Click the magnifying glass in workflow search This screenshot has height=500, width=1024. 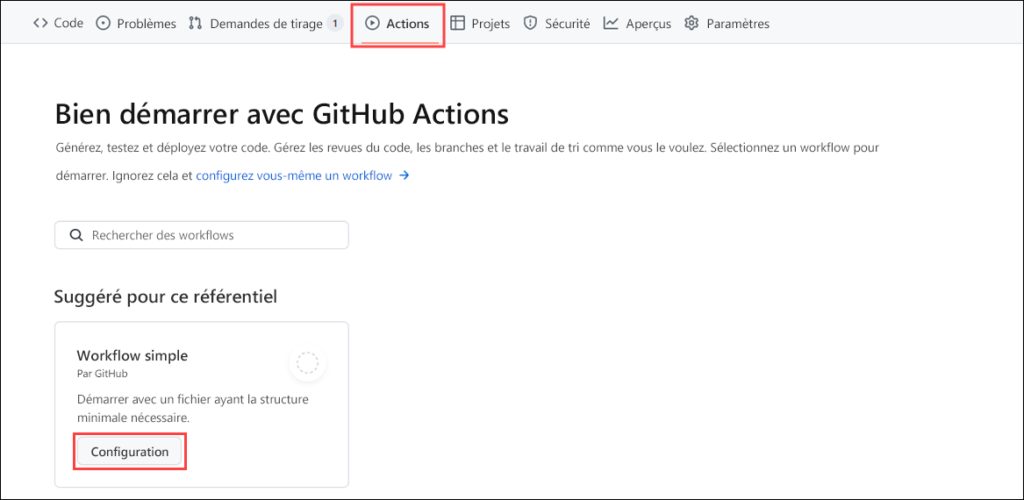(76, 235)
